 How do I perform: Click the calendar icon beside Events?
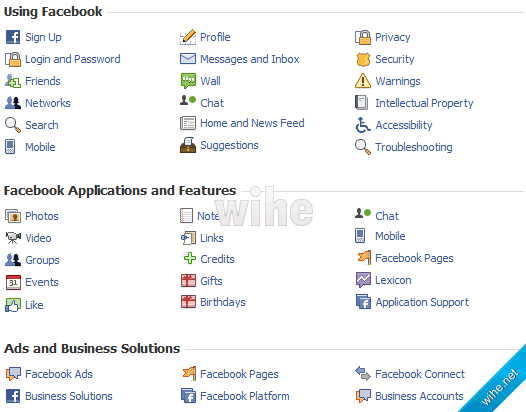[13, 282]
